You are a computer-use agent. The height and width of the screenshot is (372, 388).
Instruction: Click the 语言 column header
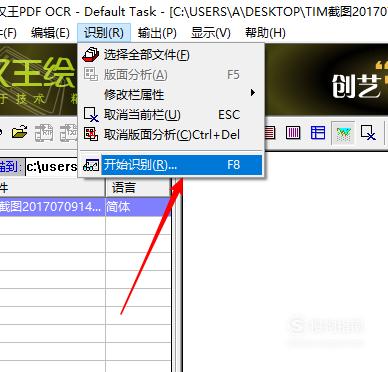click(138, 187)
